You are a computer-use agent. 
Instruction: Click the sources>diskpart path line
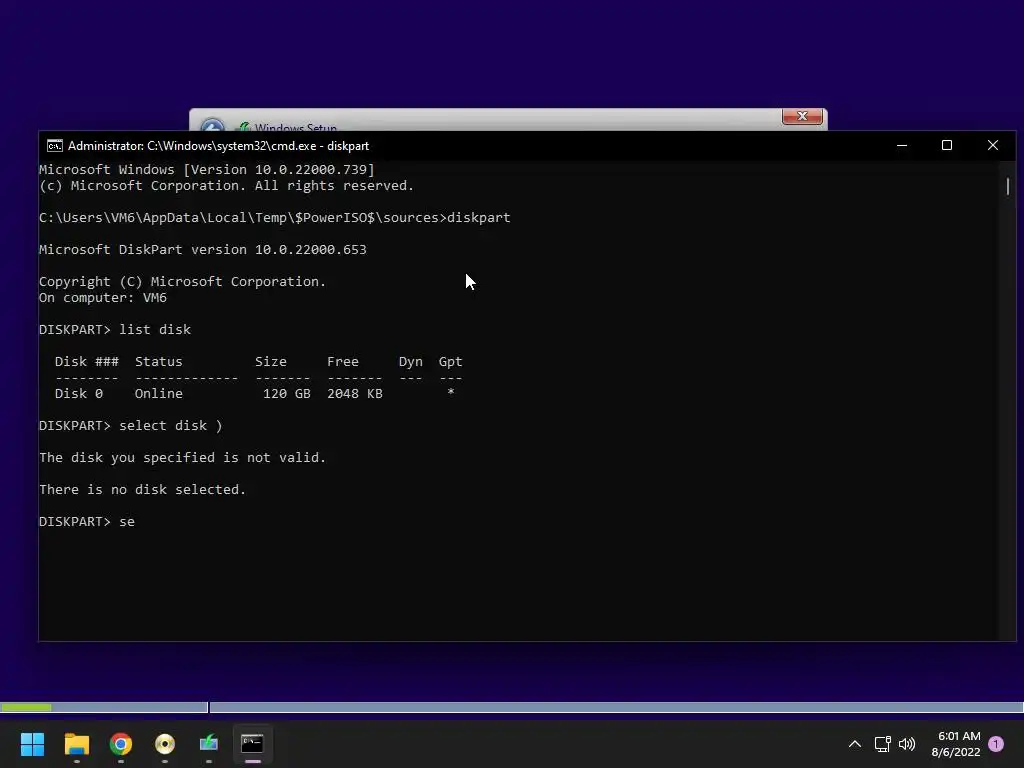click(x=274, y=217)
